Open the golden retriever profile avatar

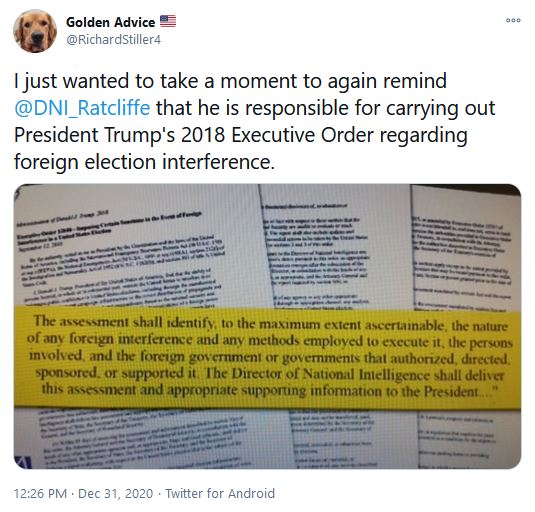coord(35,31)
